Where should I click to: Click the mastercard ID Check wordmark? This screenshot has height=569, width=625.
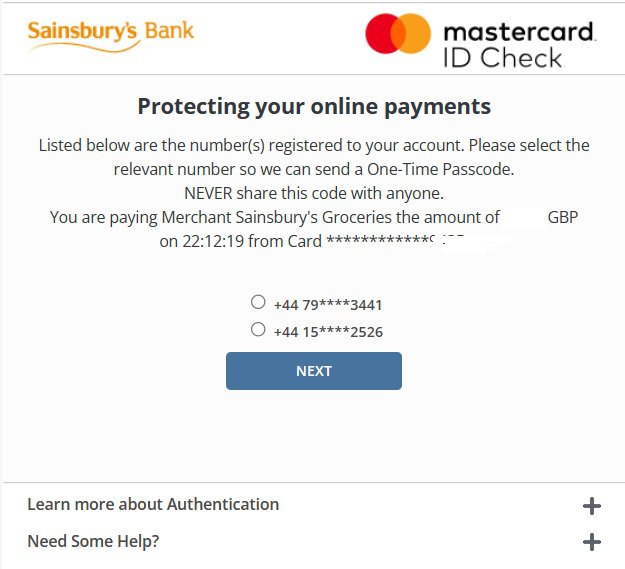pos(520,45)
